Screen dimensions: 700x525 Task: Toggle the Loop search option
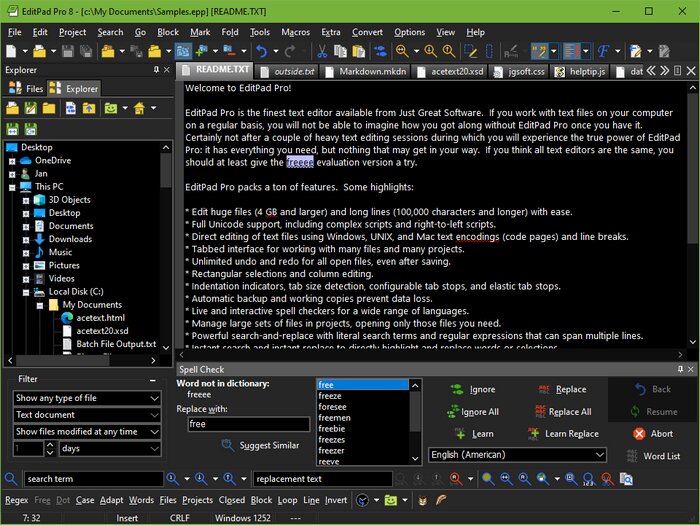(x=288, y=500)
